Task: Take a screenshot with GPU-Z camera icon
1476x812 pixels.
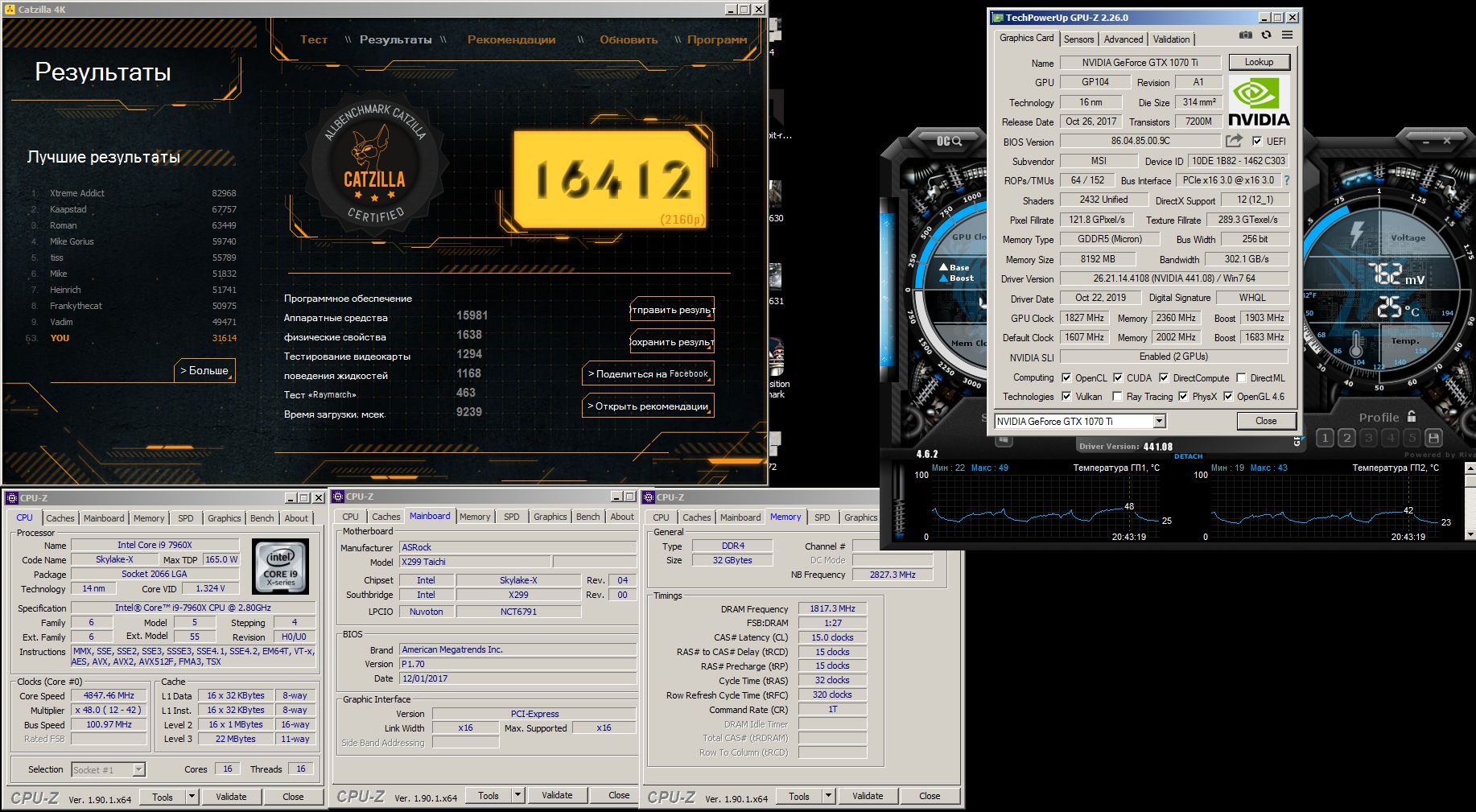Action: click(x=1245, y=35)
